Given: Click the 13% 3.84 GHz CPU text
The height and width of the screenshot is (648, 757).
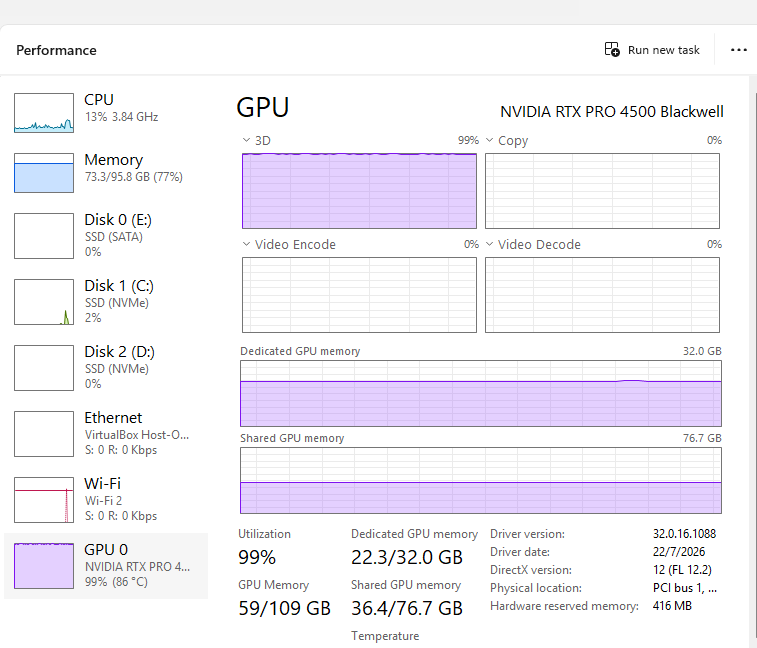Looking at the screenshot, I should [x=122, y=117].
